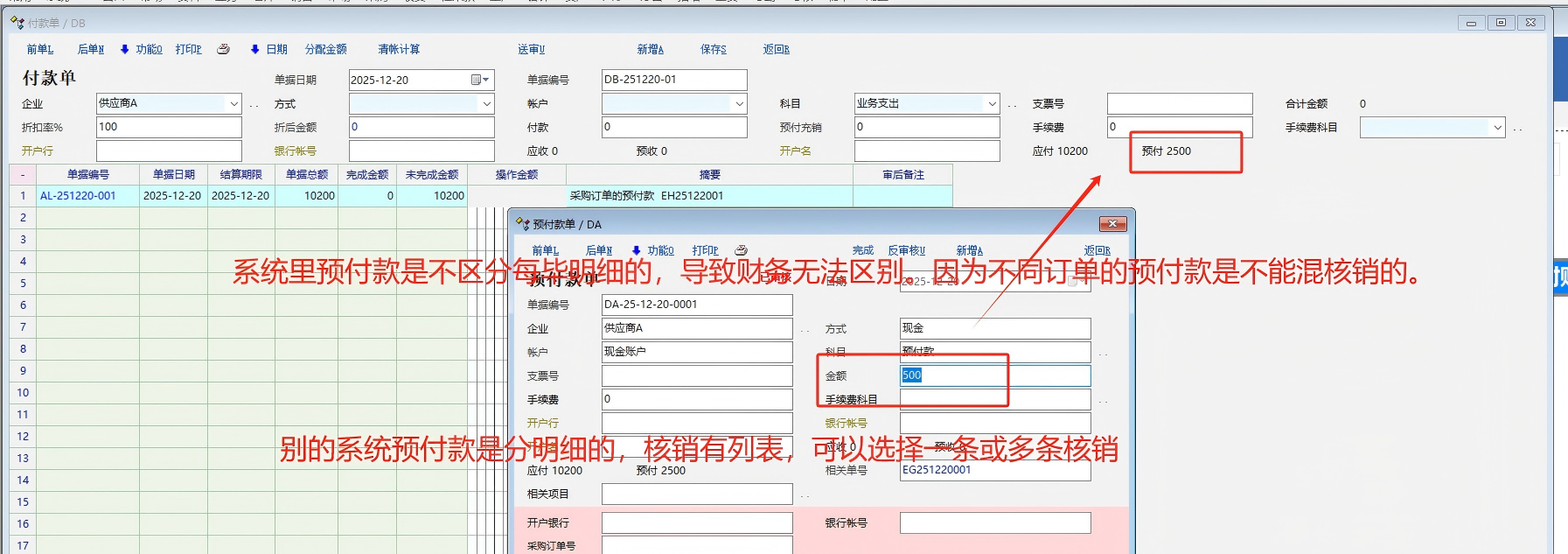
Task: Open the 方式 dropdown in payment form
Action: (x=486, y=103)
